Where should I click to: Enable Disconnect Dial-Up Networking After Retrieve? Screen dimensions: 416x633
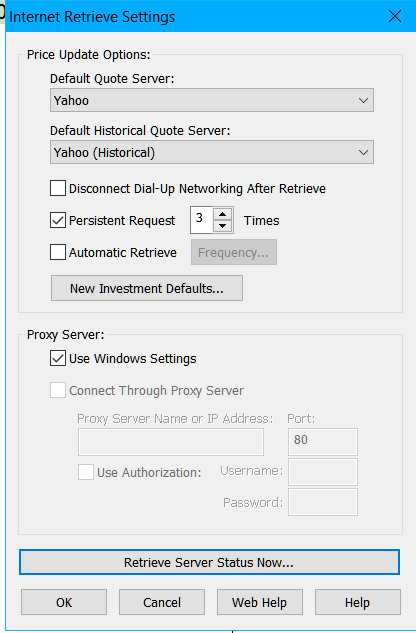[x=58, y=188]
